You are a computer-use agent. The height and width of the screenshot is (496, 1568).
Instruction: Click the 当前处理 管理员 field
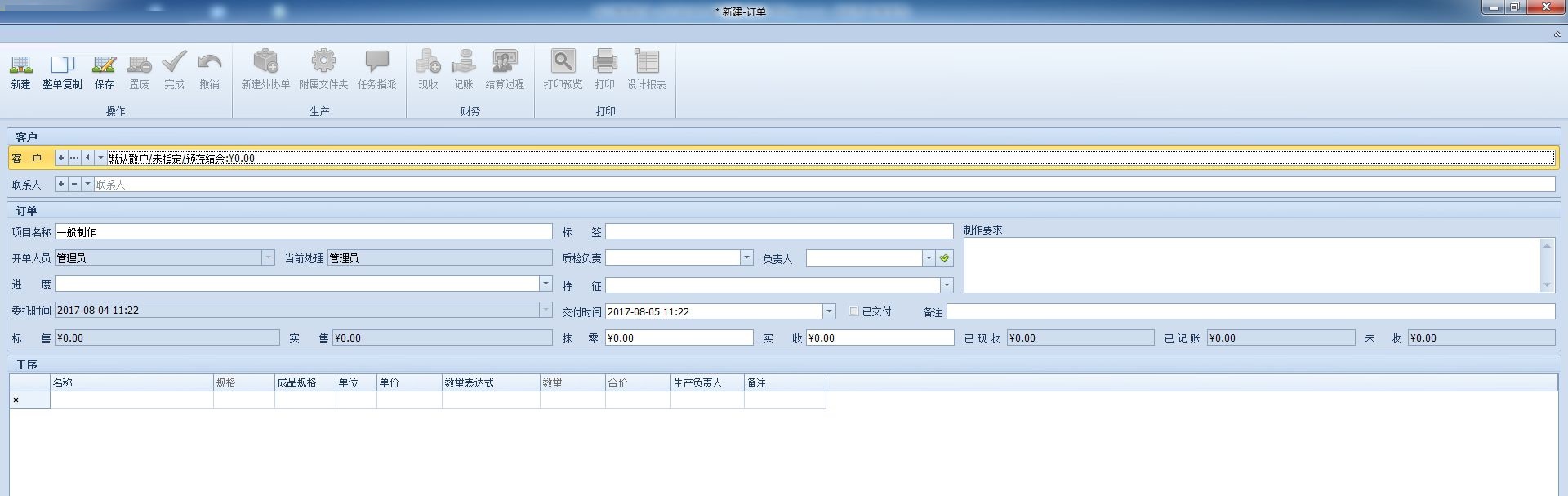tap(439, 257)
